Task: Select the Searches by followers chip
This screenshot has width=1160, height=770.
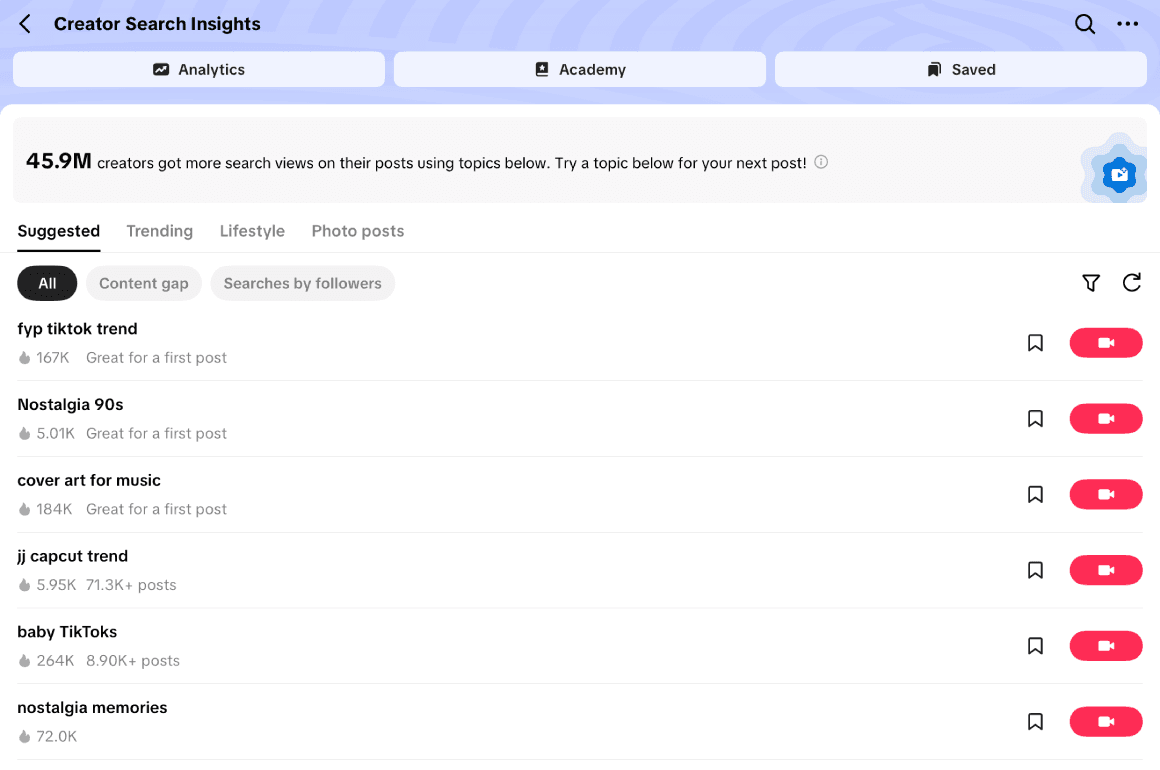Action: point(303,283)
